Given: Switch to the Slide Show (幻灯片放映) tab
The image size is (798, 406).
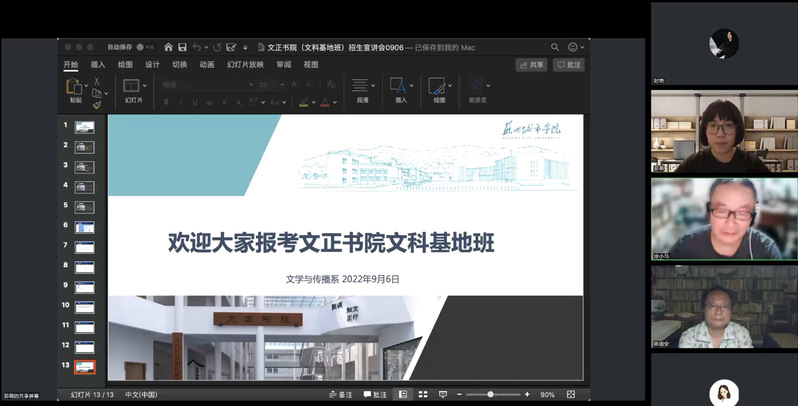Looking at the screenshot, I should (x=245, y=64).
